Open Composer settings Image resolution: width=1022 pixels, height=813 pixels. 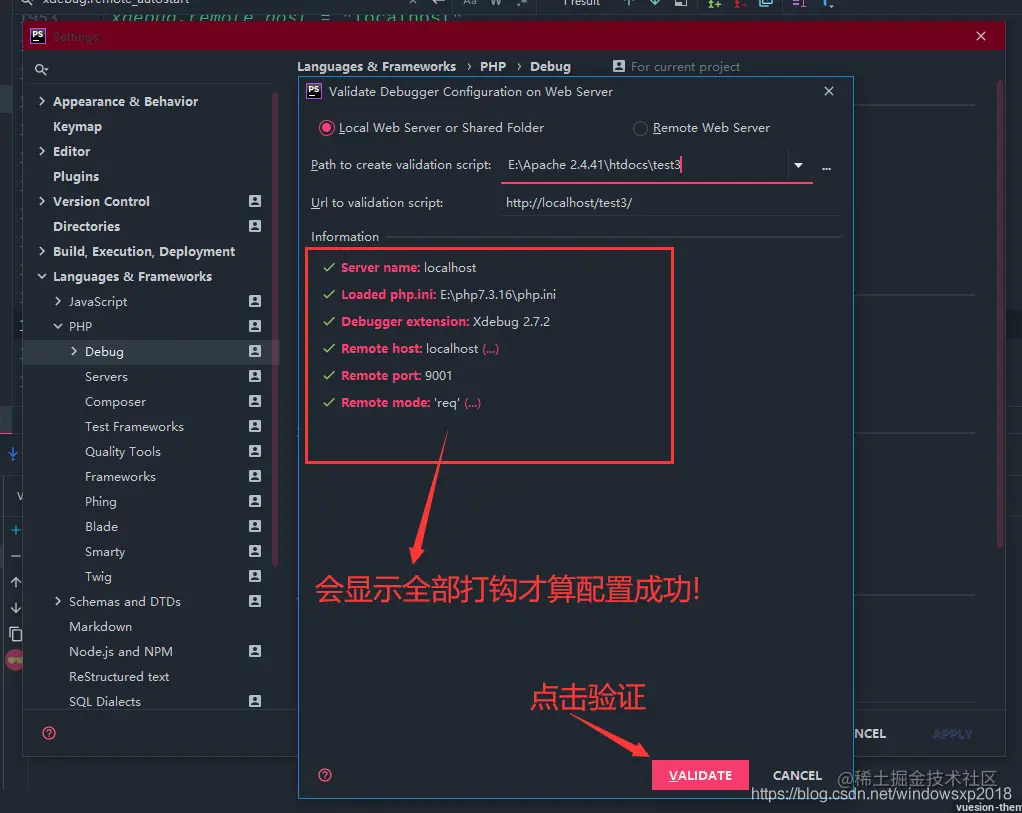point(115,402)
